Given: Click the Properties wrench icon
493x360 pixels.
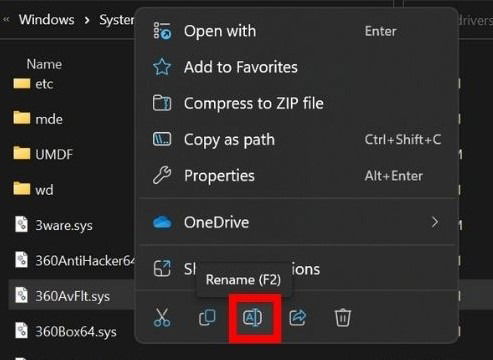Looking at the screenshot, I should pyautogui.click(x=162, y=175).
